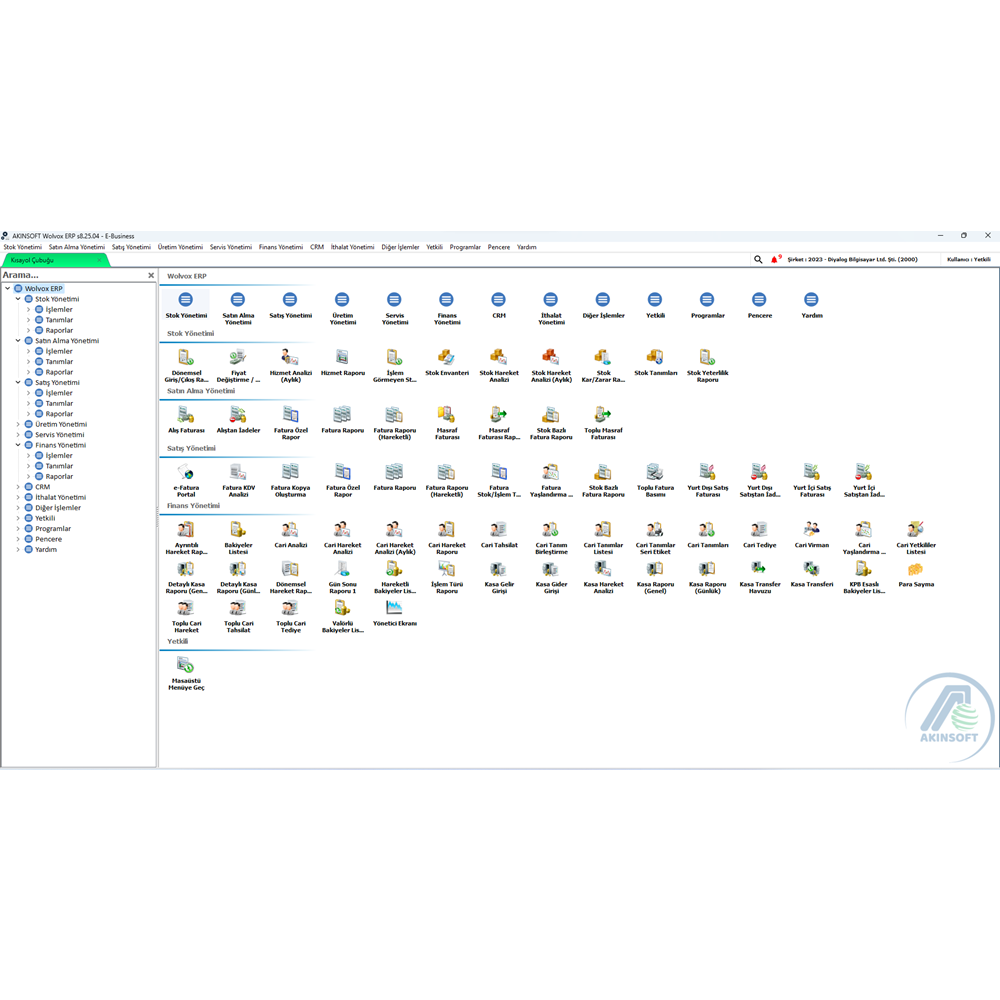Open the Para Sayma icon
Image resolution: width=1000 pixels, height=1000 pixels.
coord(915,570)
